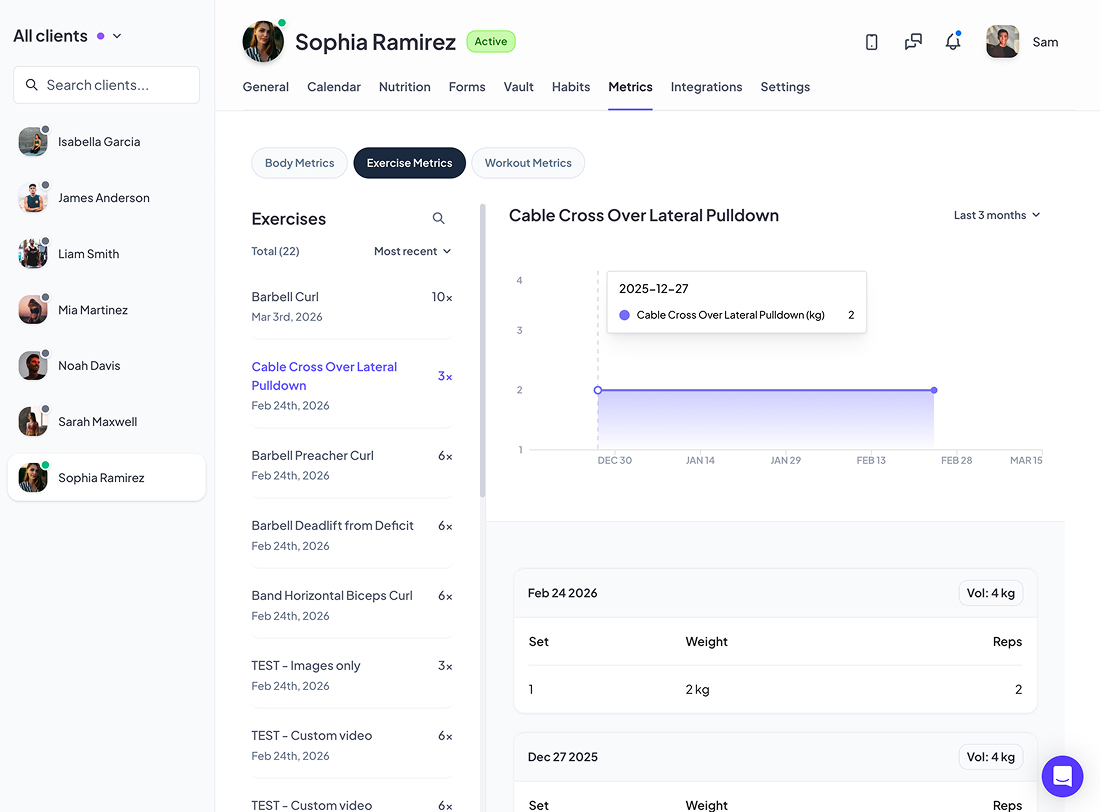Image resolution: width=1100 pixels, height=812 pixels.
Task: Open the notifications bell
Action: [x=953, y=42]
